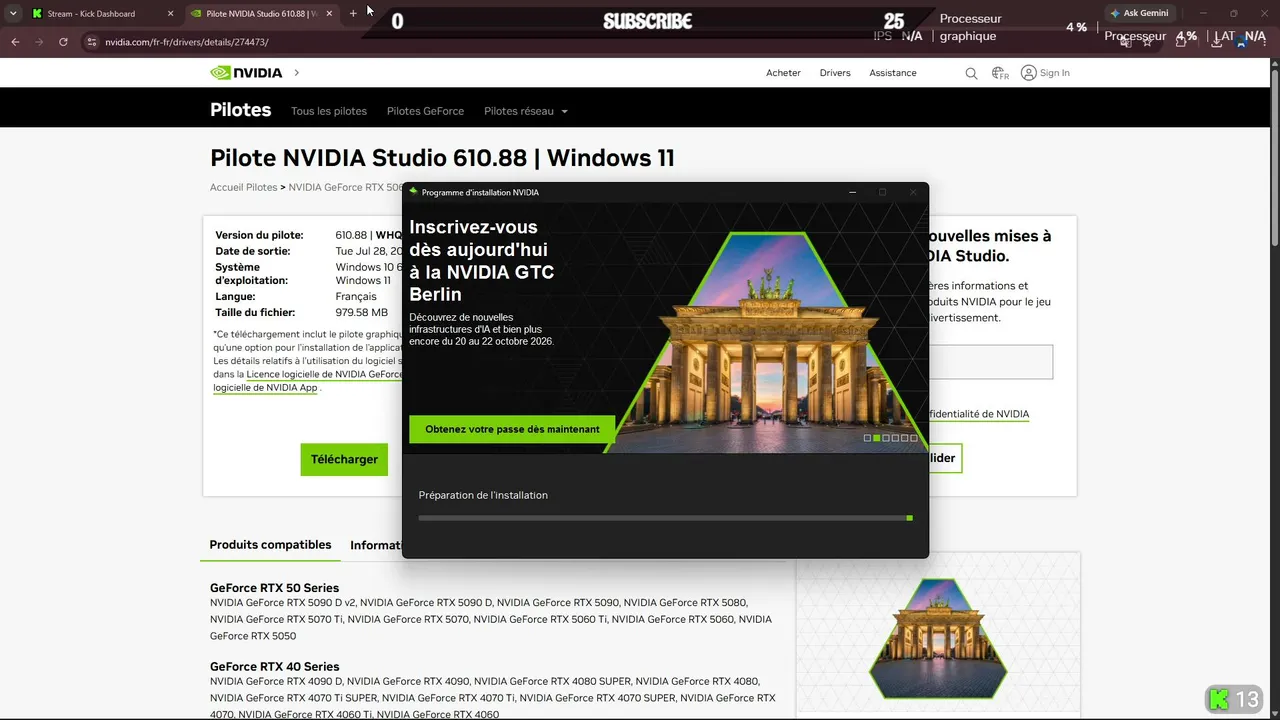Select the second highlighted carousel dot in installer

877,438
